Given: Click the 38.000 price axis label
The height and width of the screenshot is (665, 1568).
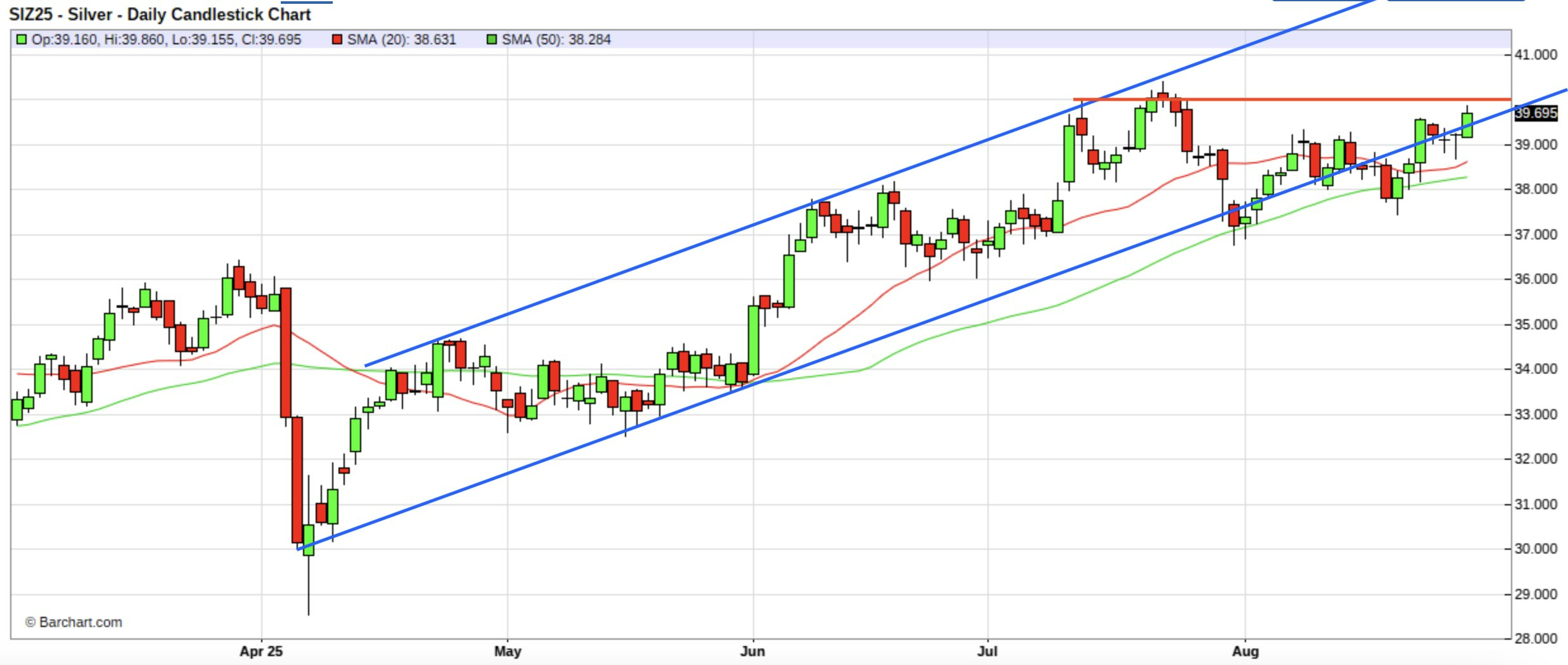Looking at the screenshot, I should pos(1536,189).
